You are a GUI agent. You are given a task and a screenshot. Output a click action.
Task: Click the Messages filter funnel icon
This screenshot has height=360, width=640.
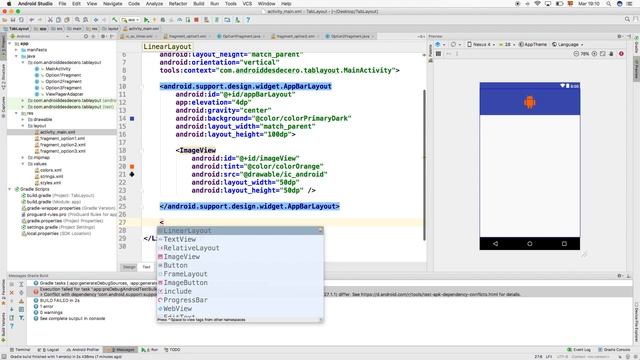[21, 318]
